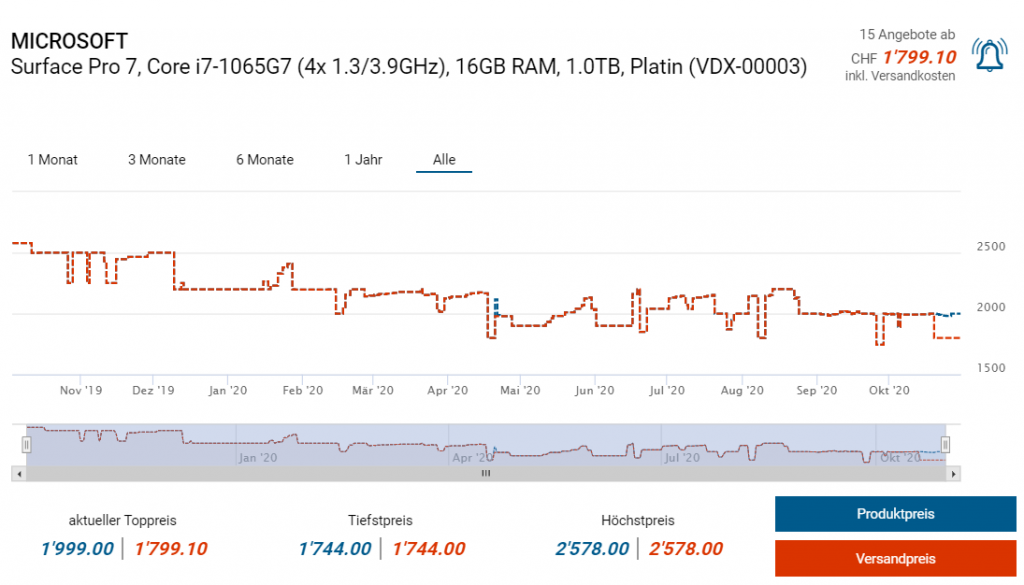Select the 1 Monat time range

[53, 160]
